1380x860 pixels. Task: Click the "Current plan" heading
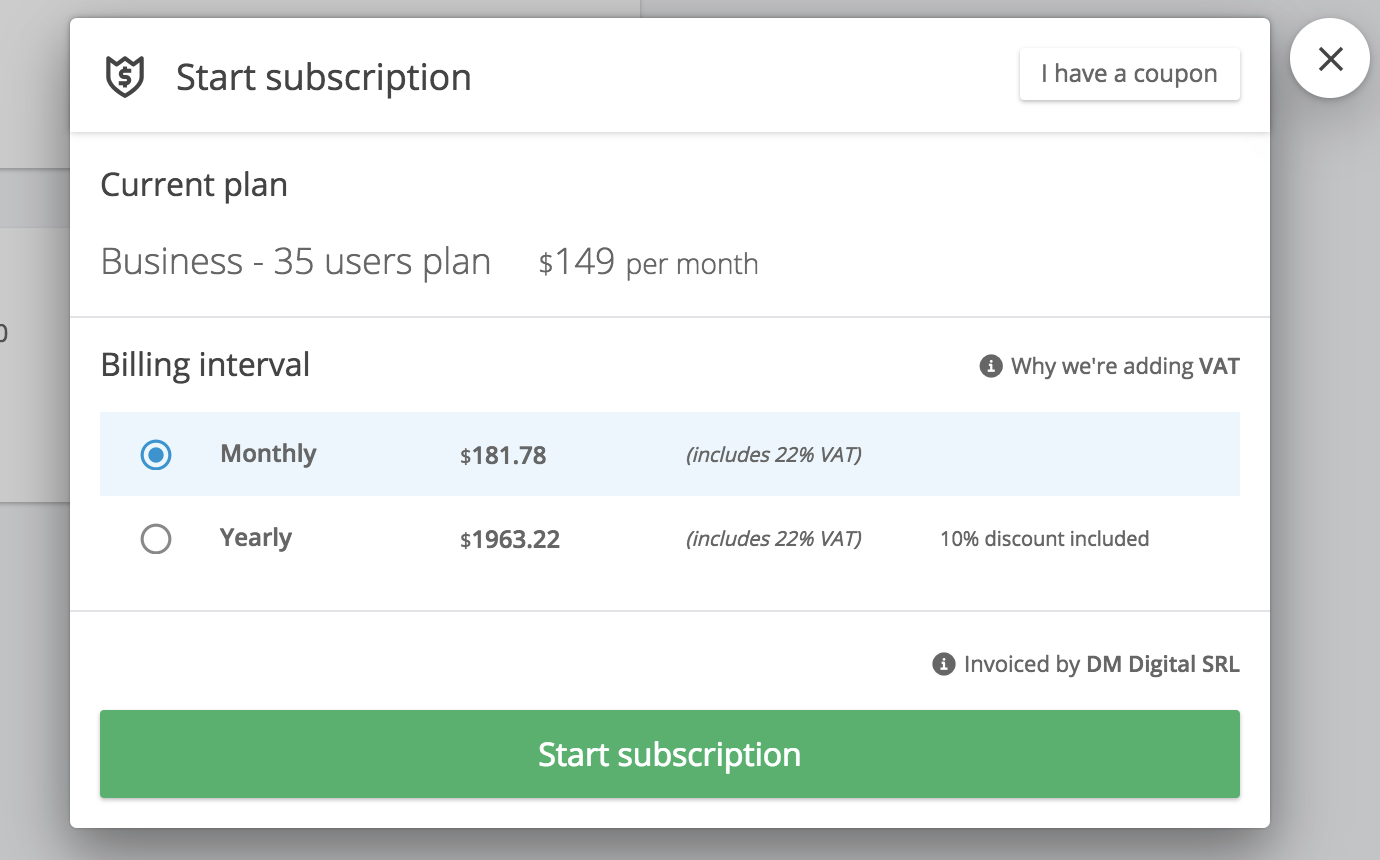tap(194, 185)
